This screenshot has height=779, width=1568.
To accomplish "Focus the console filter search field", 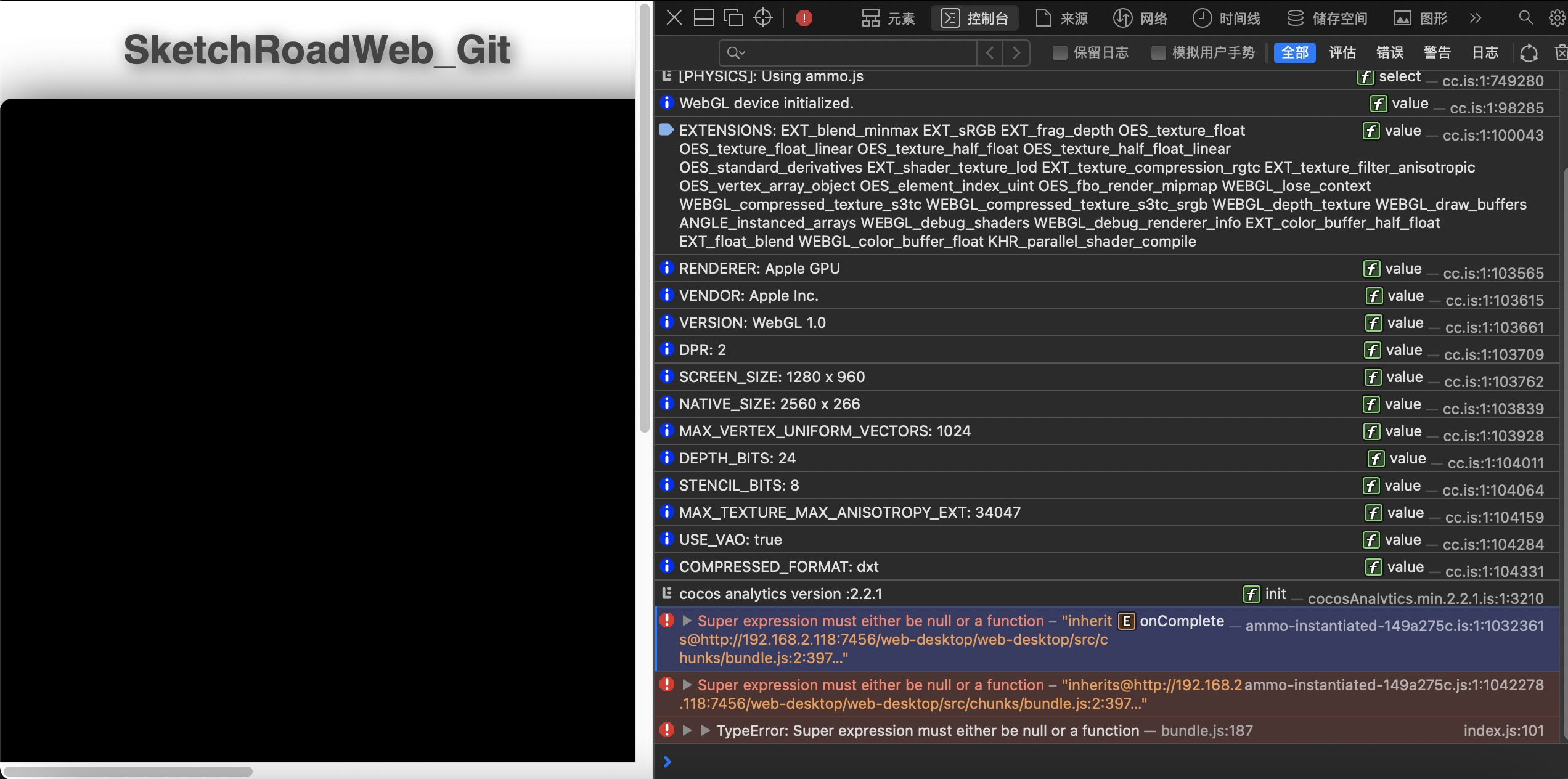I will pos(857,53).
